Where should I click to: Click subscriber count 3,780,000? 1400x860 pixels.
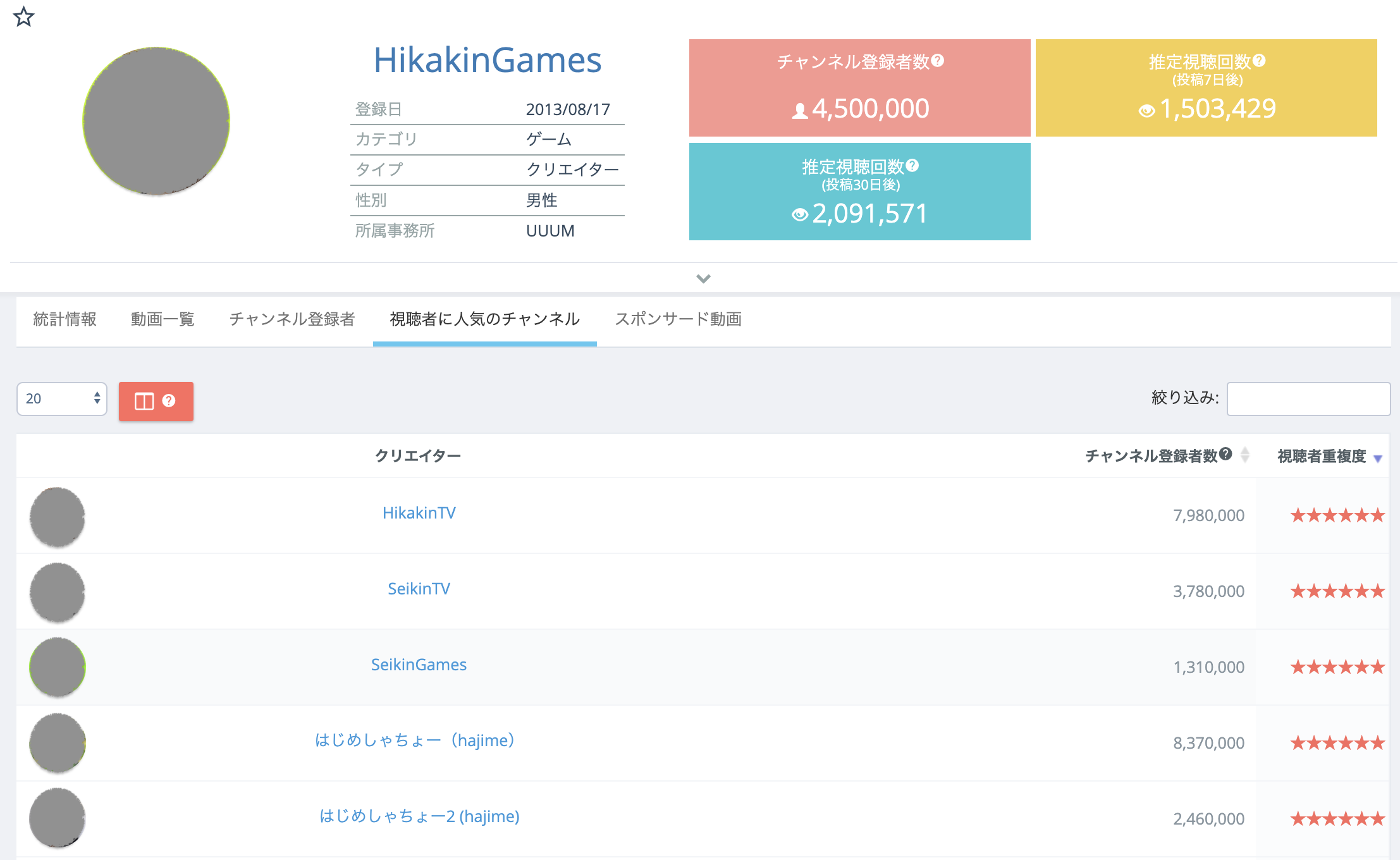point(1208,591)
